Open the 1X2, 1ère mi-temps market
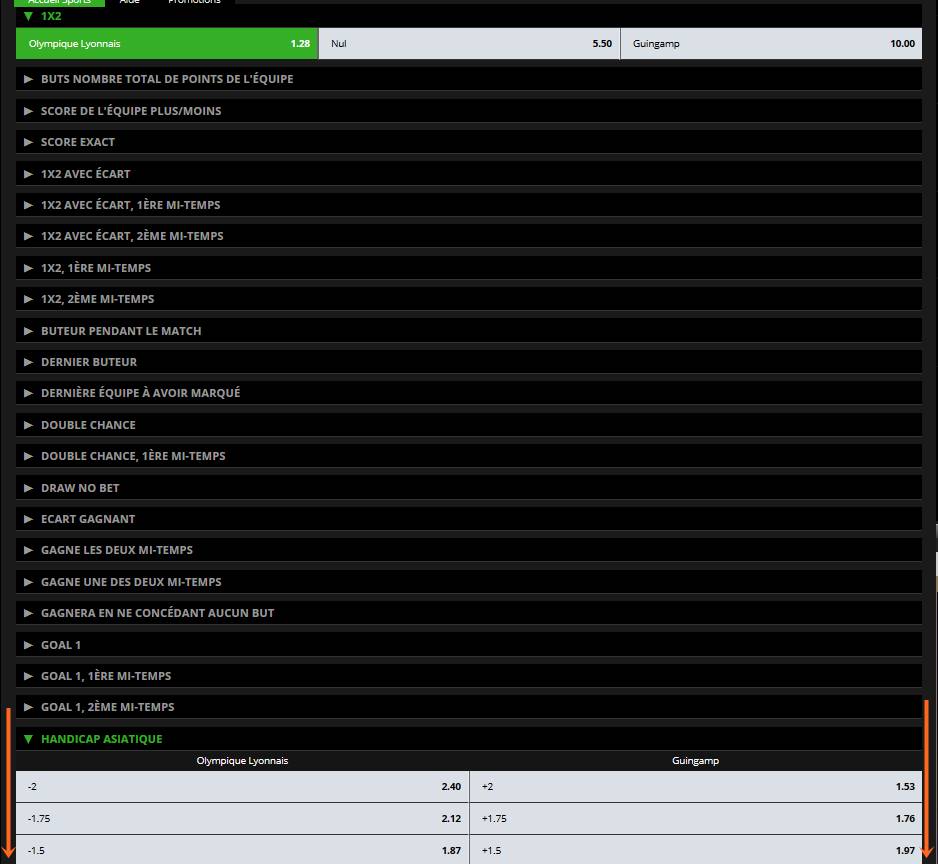Screen dimensions: 938x864 click(x=468, y=268)
